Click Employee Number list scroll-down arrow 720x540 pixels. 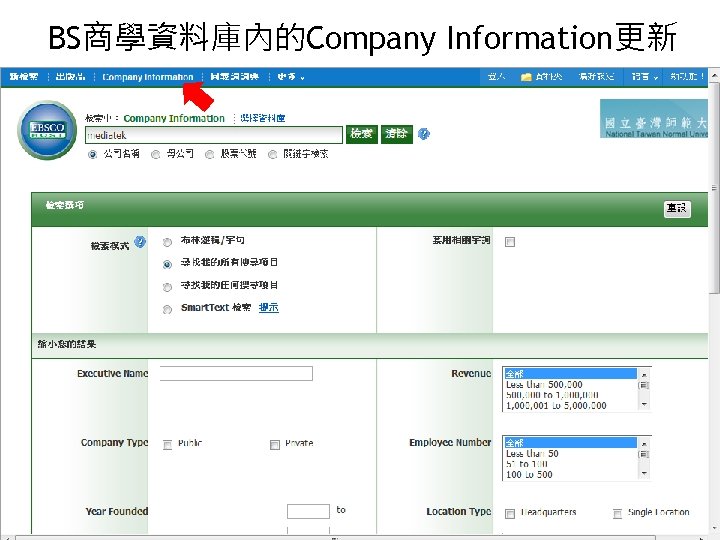(644, 474)
